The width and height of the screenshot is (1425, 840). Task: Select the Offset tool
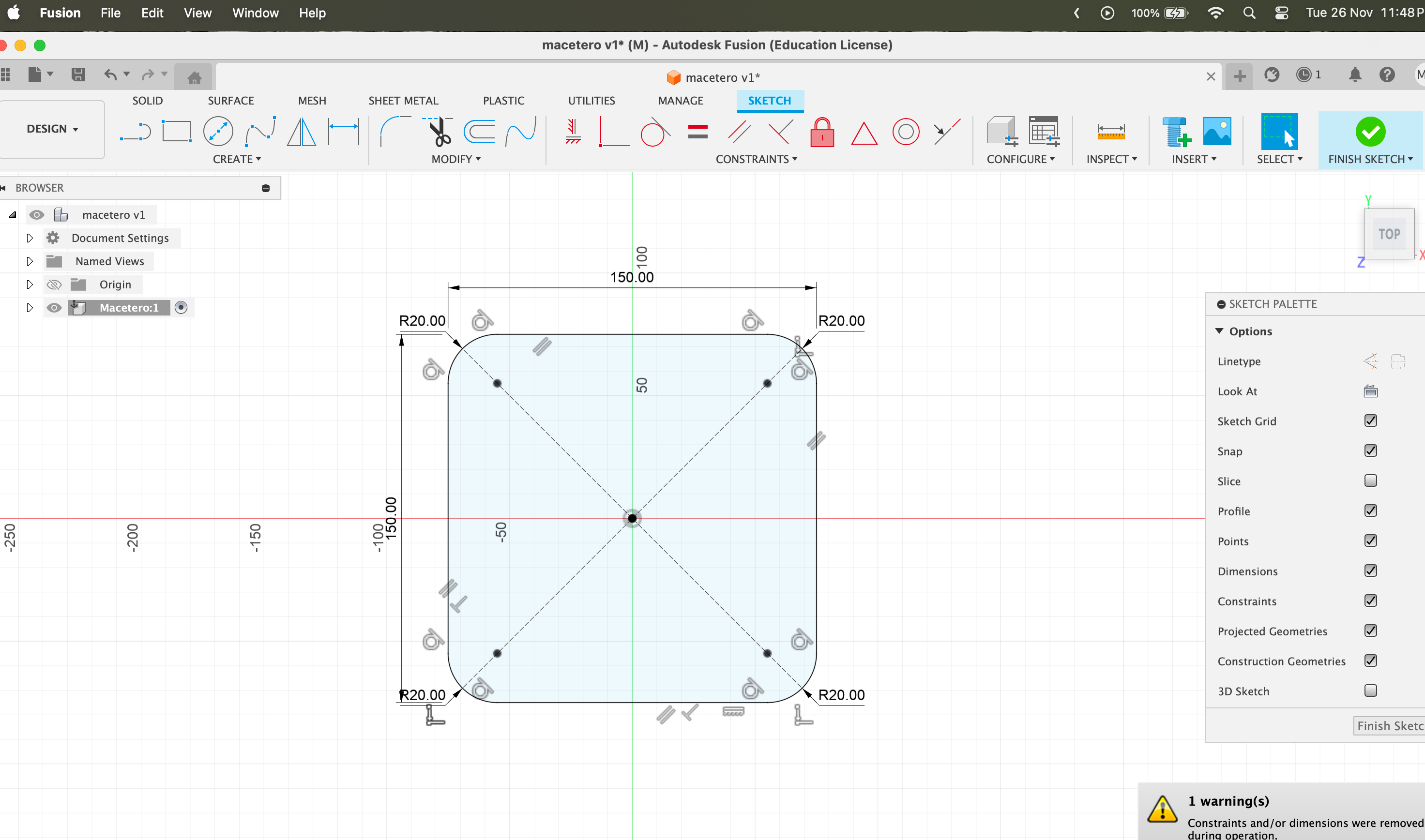coord(479,131)
